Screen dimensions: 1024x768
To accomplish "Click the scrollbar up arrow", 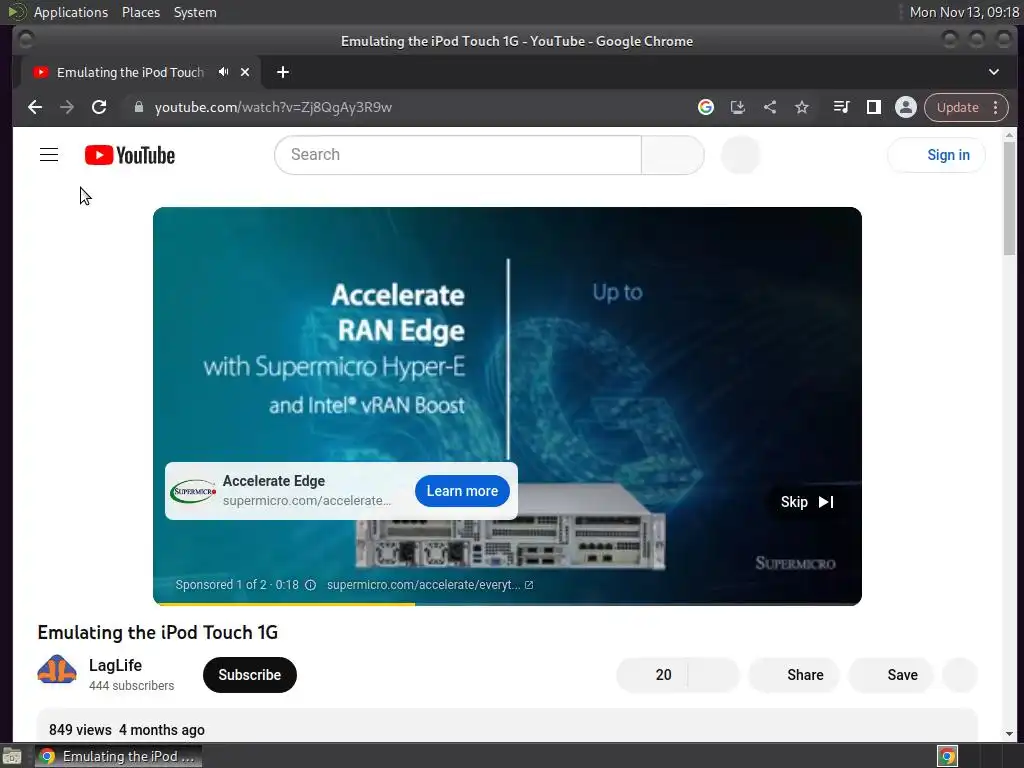I will [x=1010, y=135].
